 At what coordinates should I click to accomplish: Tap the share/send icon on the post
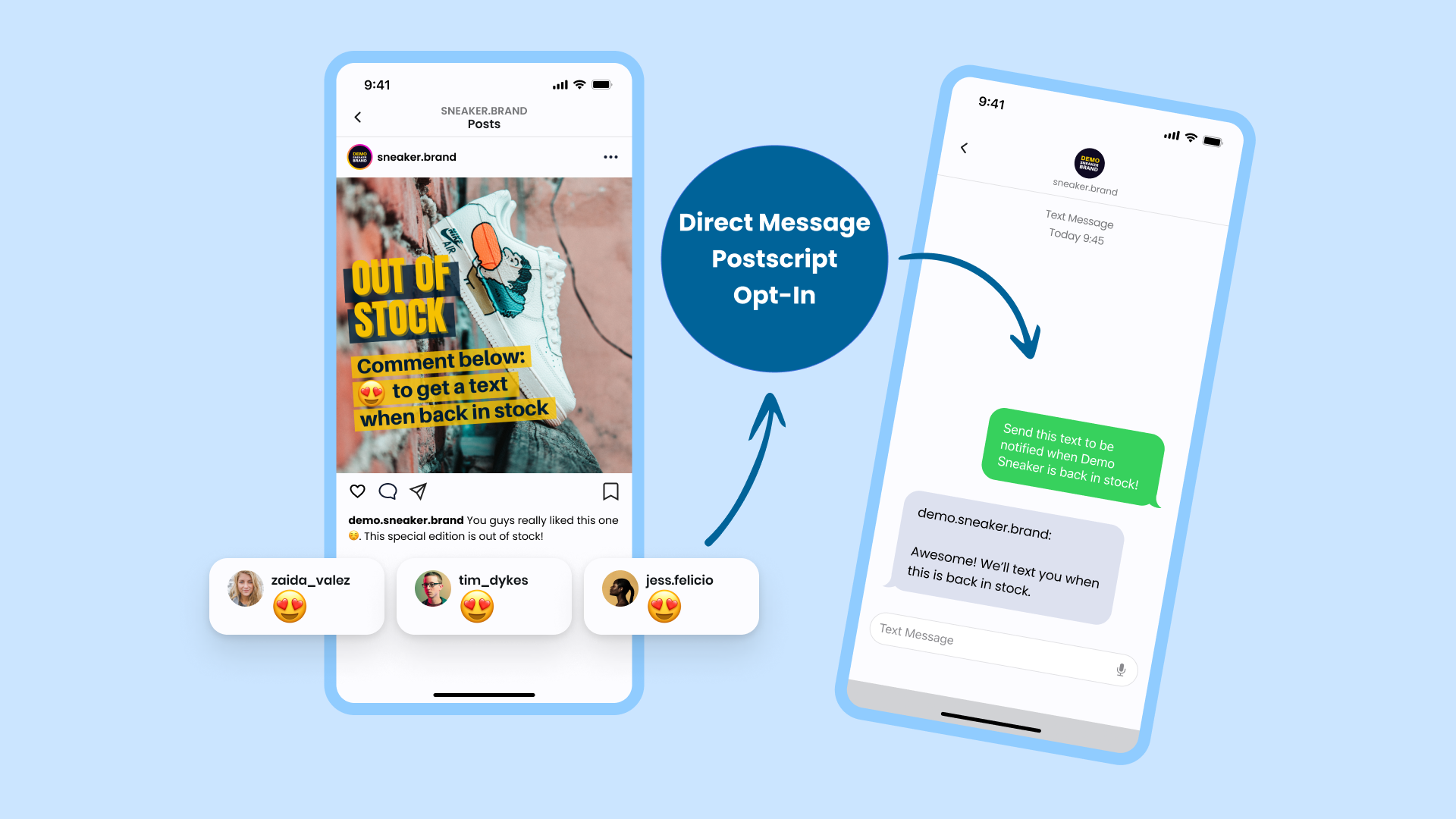tap(420, 491)
